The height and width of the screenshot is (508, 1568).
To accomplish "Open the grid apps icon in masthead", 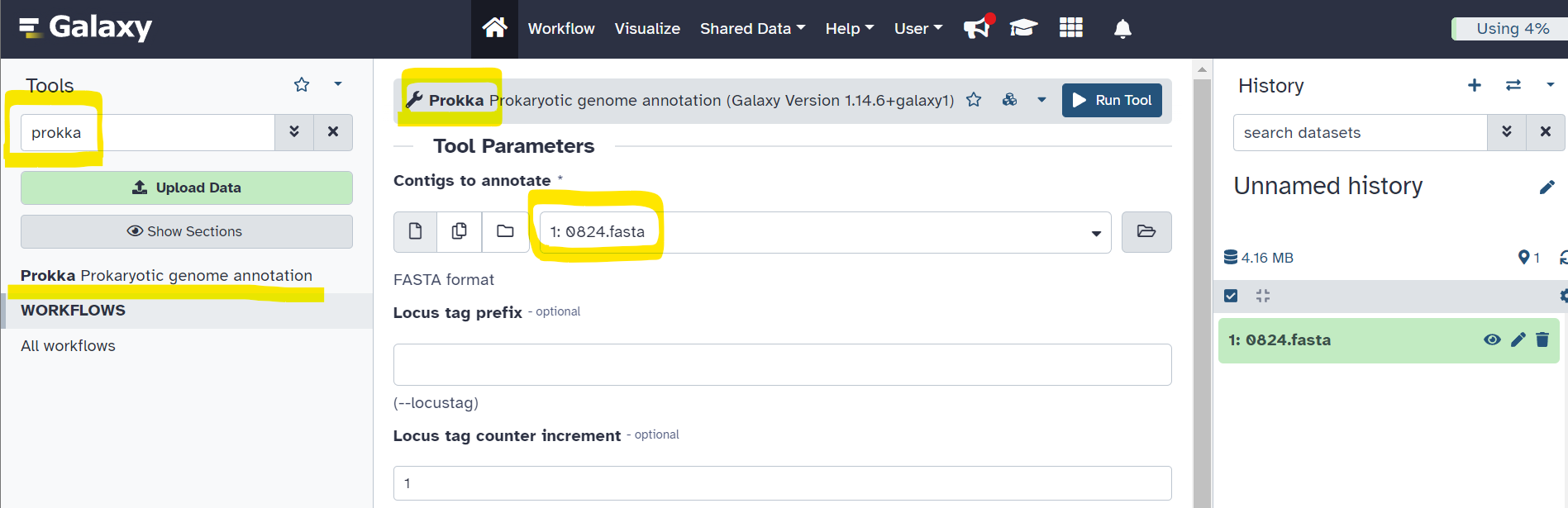I will click(x=1071, y=28).
